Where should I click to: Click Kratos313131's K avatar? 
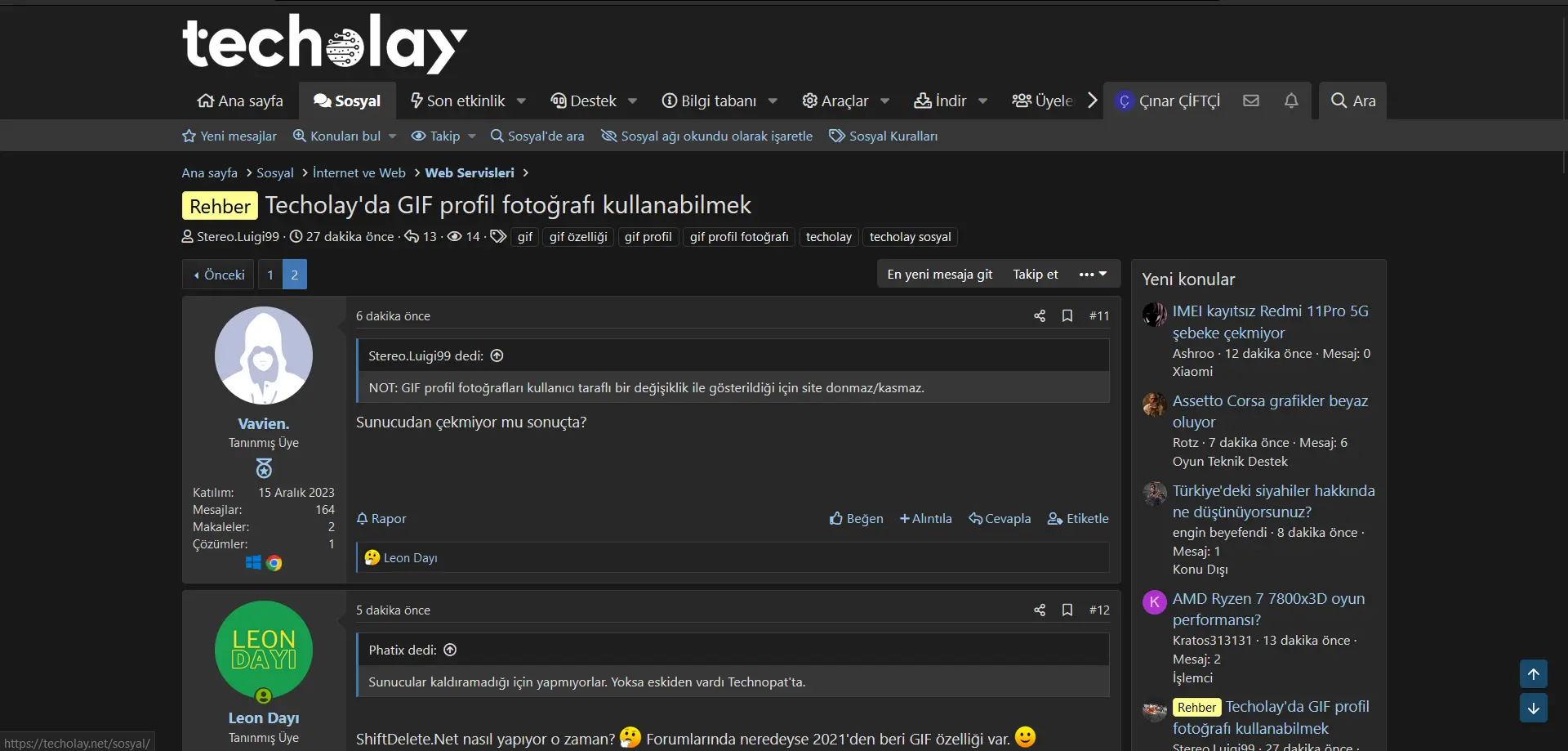[x=1154, y=602]
